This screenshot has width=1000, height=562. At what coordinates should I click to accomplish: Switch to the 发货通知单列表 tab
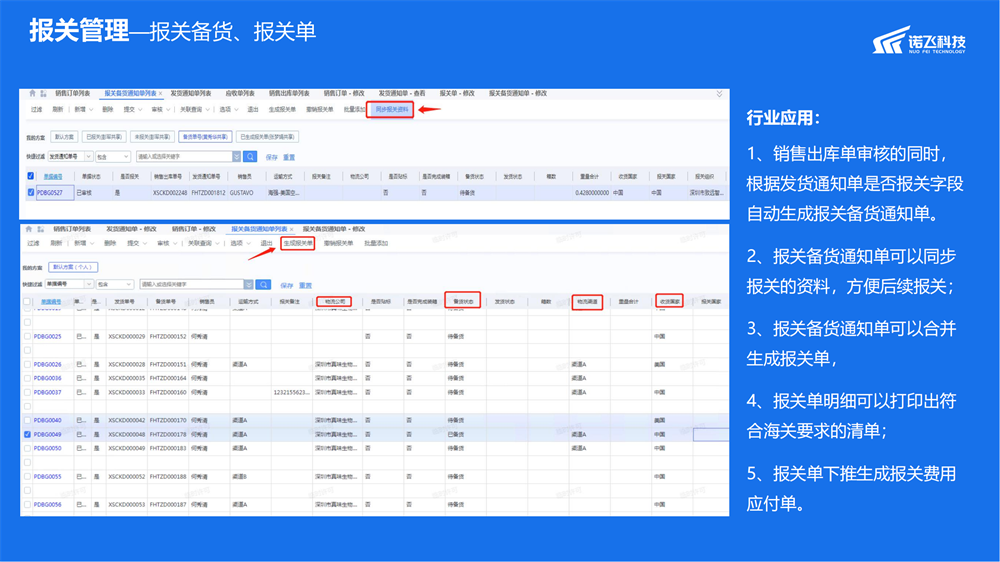190,94
